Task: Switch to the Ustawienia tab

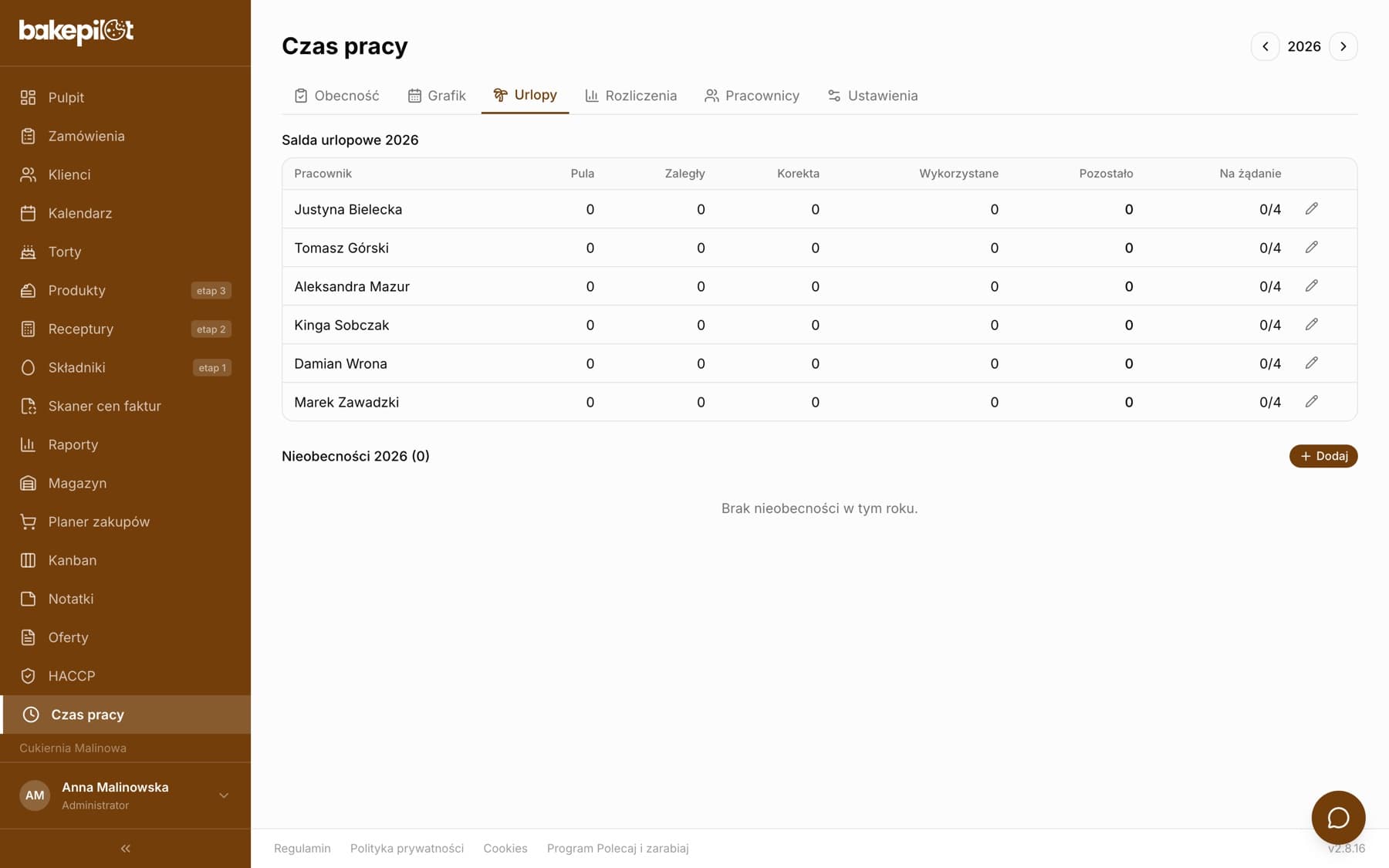Action: pyautogui.click(x=873, y=96)
